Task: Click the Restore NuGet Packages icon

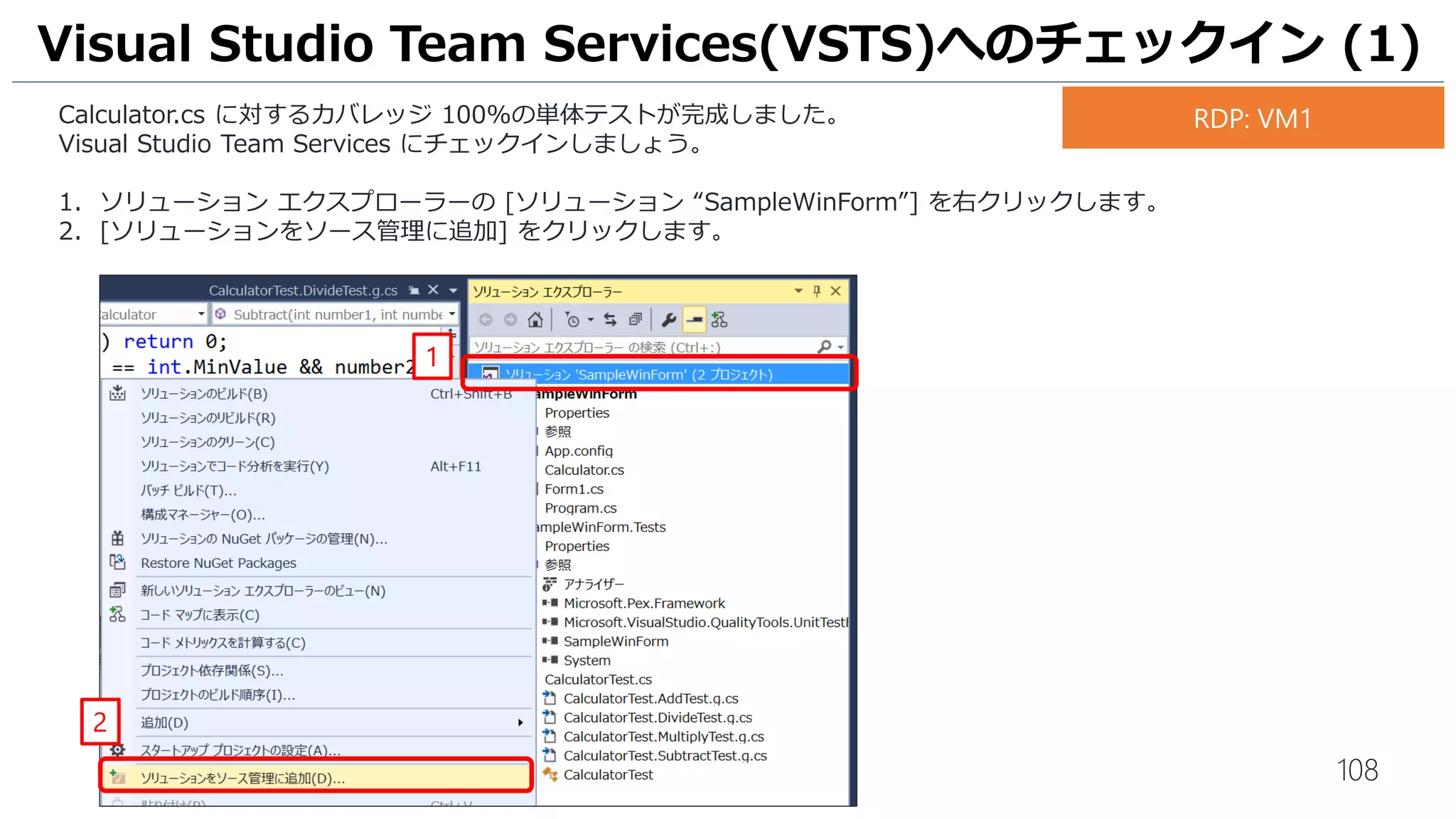Action: pos(118,562)
